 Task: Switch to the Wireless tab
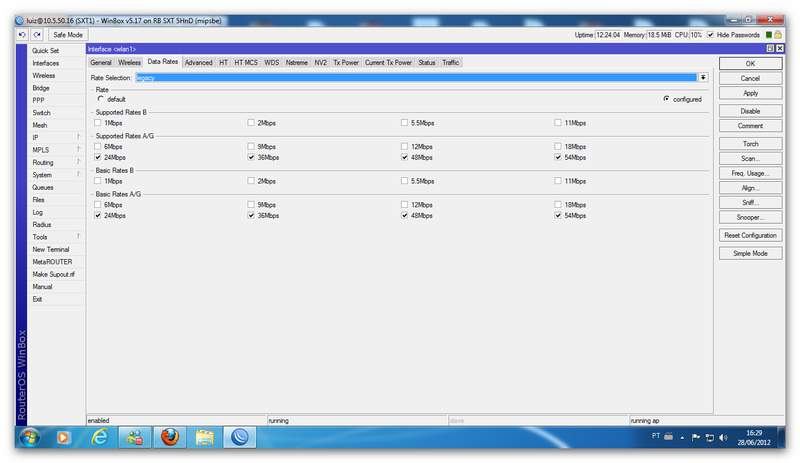coord(130,63)
